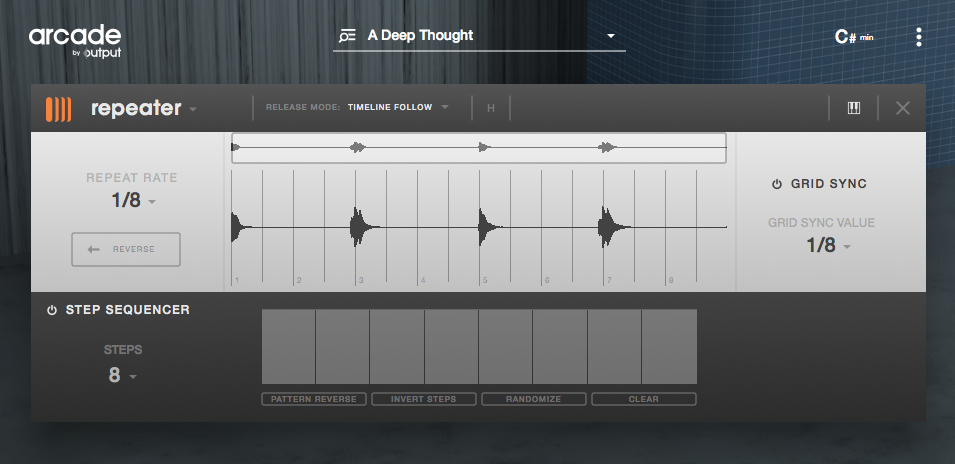The image size is (955, 464).
Task: Click the waveform transient at grid marker 1
Action: (238, 227)
